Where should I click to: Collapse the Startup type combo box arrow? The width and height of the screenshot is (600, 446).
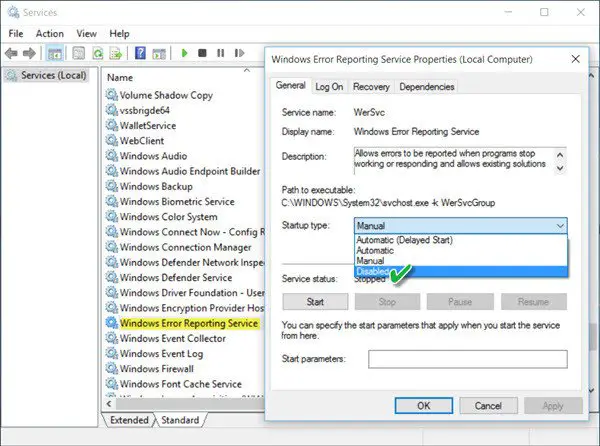[560, 226]
